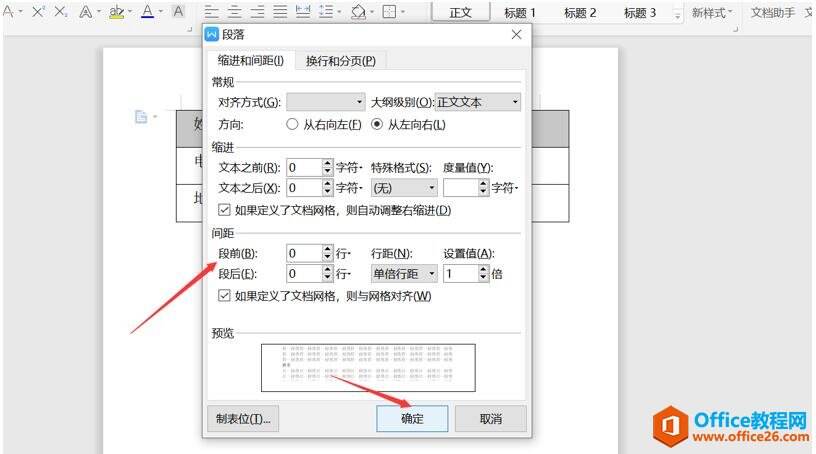Screen dimensions: 816x454
Task: Click the 段前 spinner arrows
Action: click(327, 253)
